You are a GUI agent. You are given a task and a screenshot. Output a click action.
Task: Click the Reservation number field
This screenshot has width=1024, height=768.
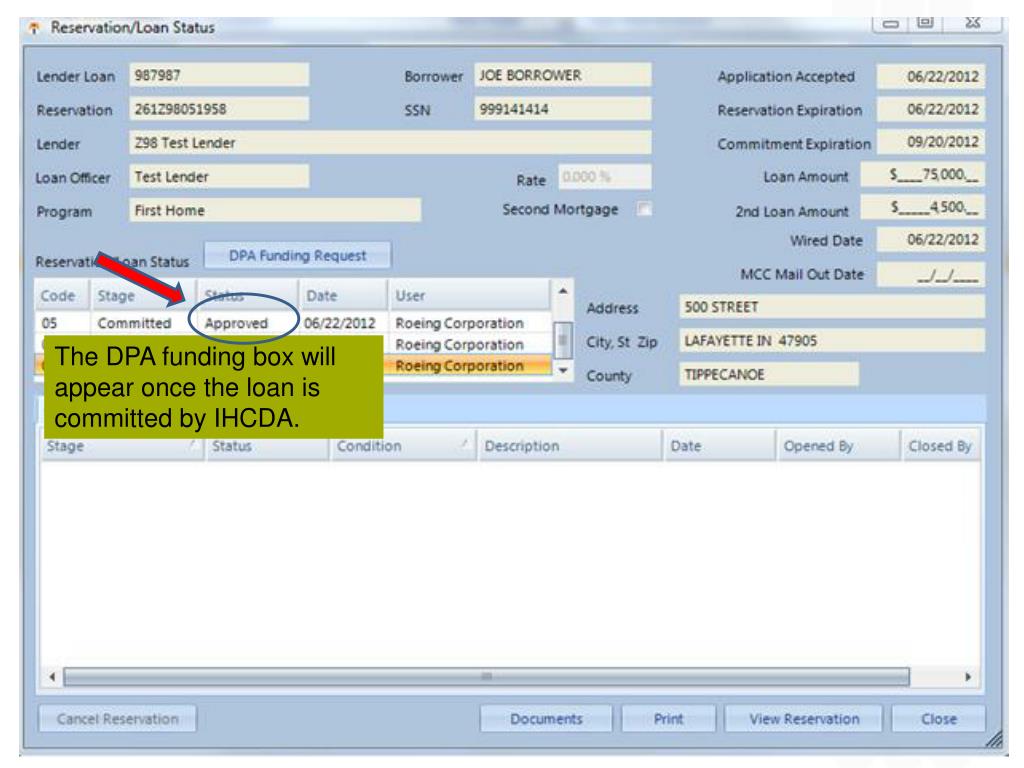[x=219, y=109]
